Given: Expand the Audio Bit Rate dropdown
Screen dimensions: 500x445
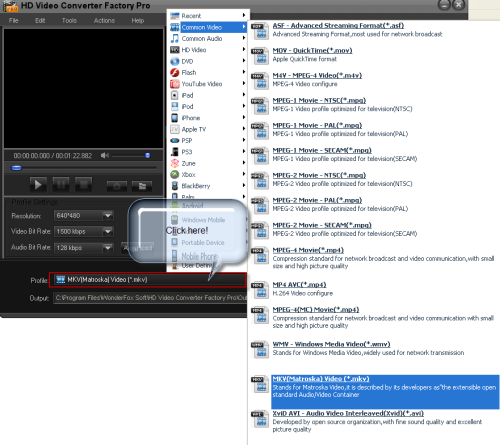Looking at the screenshot, I should click(108, 248).
